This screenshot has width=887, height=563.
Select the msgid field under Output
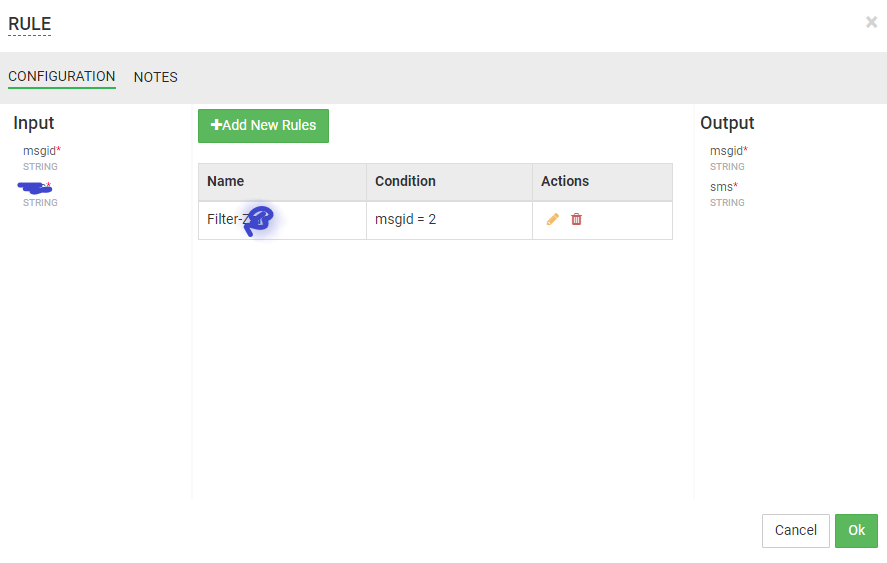click(728, 151)
